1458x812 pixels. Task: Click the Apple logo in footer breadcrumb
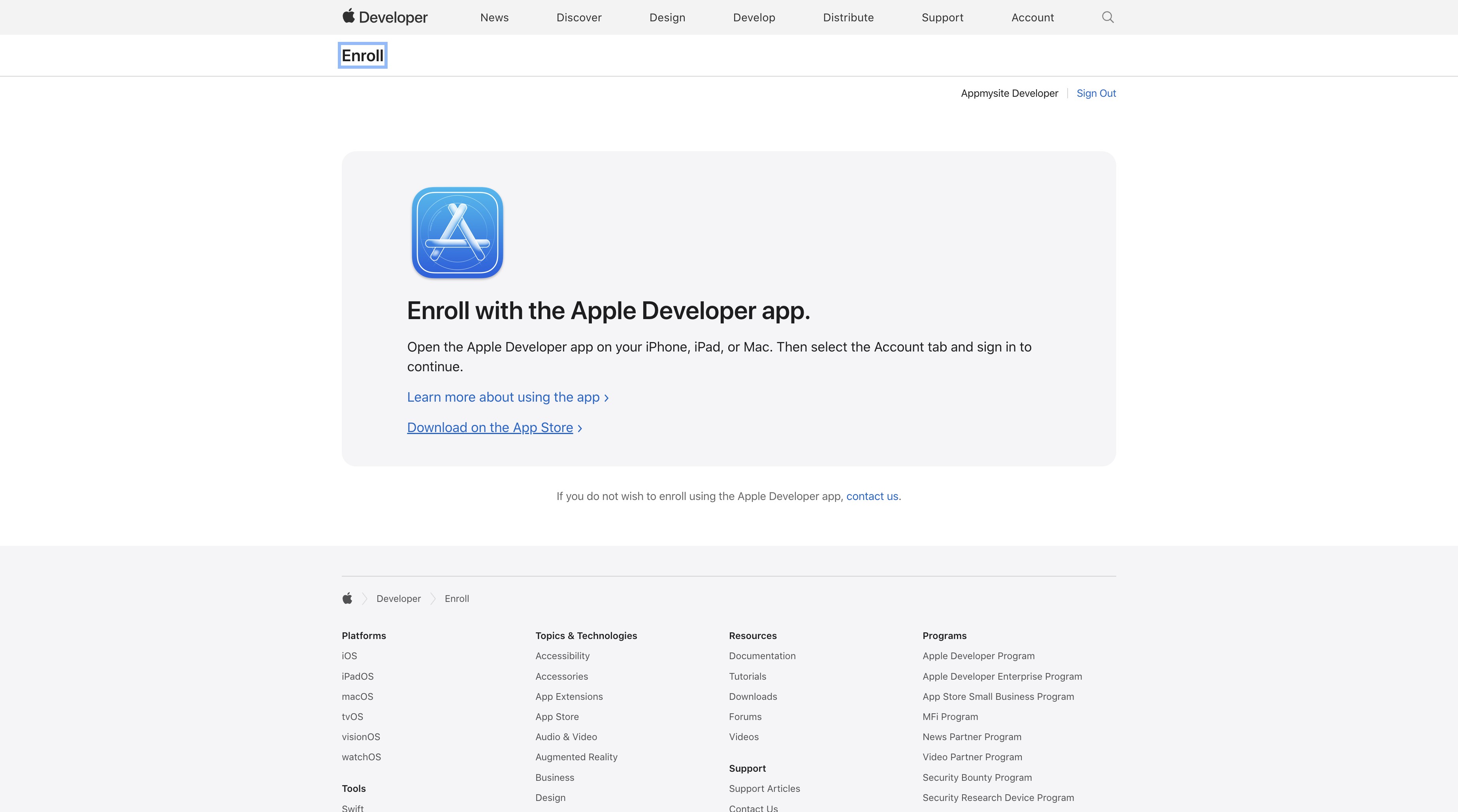[347, 598]
